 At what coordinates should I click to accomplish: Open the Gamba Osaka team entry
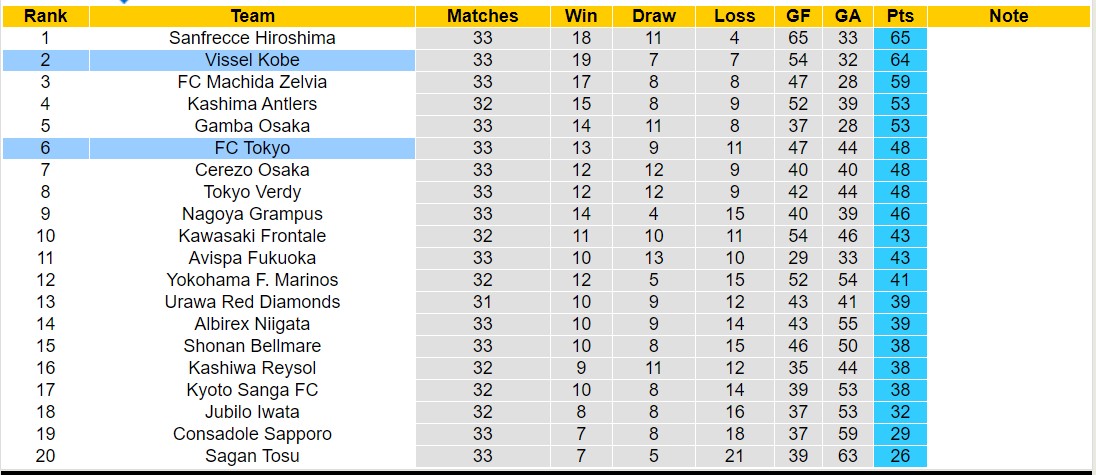pos(252,126)
